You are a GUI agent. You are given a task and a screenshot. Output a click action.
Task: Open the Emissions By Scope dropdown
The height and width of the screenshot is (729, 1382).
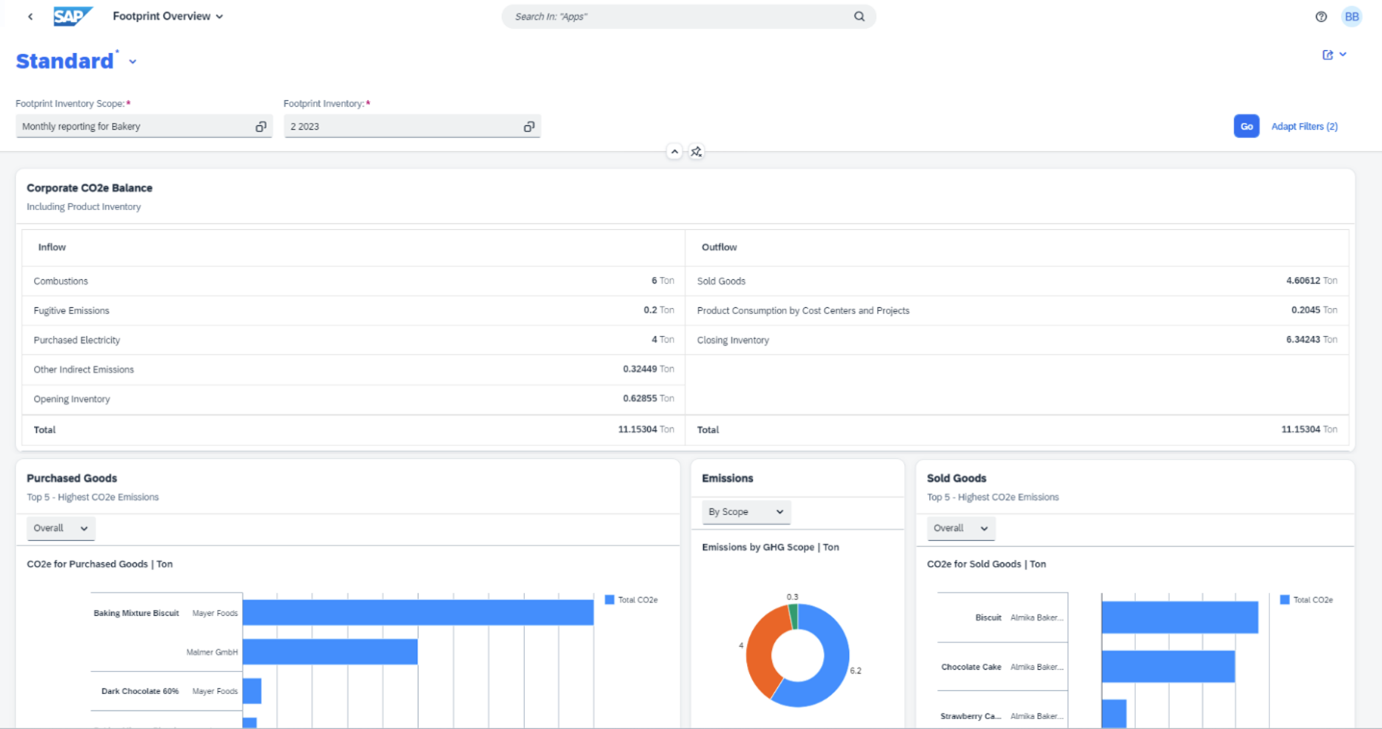click(x=746, y=512)
